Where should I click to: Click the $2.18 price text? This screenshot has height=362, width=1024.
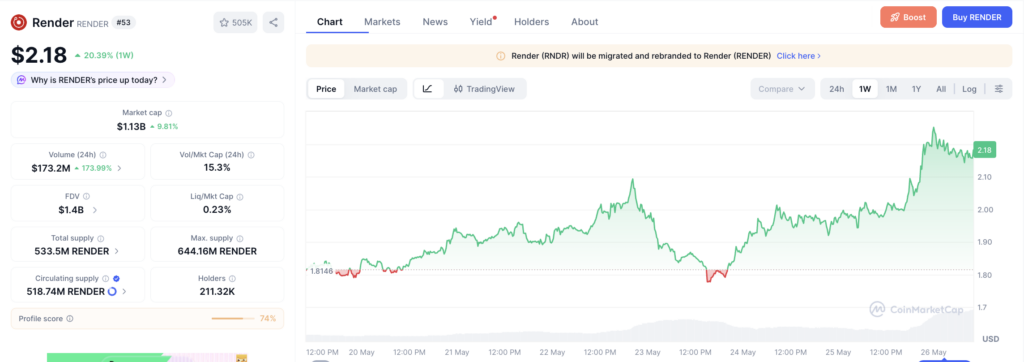(39, 55)
